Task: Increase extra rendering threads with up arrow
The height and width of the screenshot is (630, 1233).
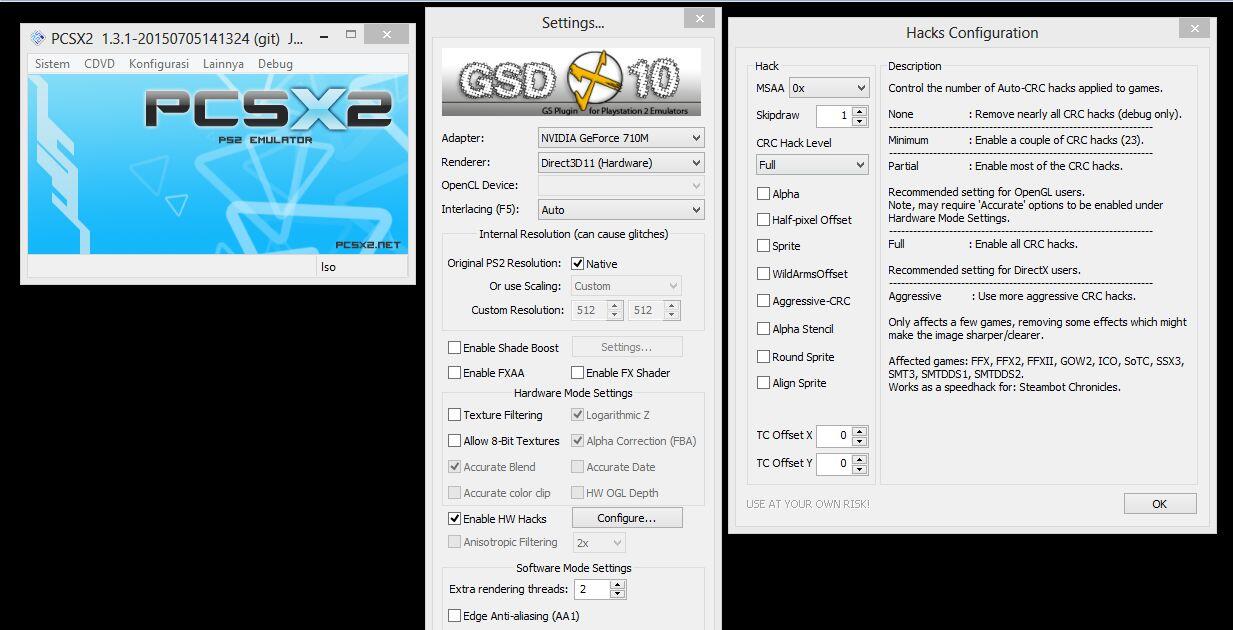Action: tap(618, 585)
